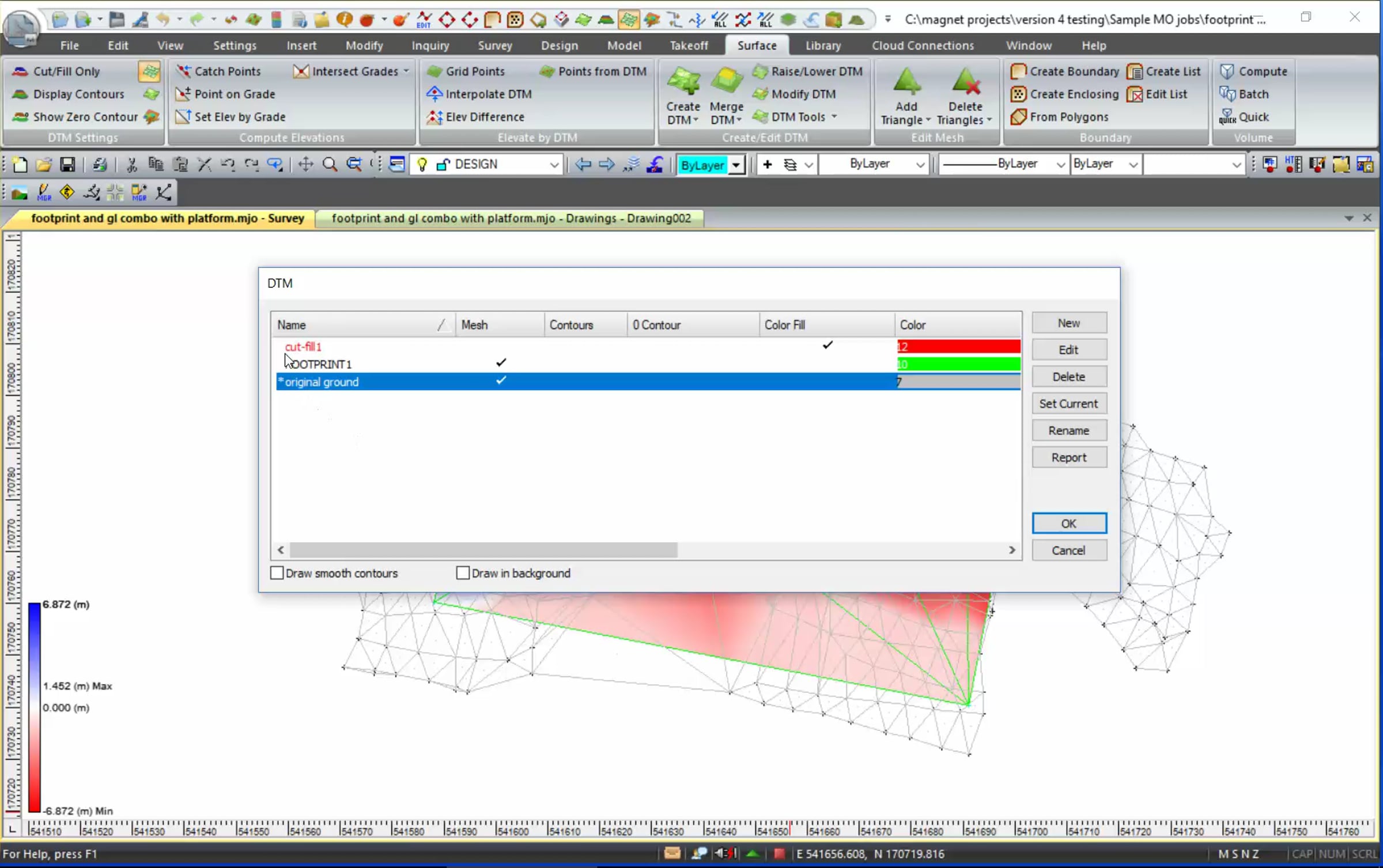Expand the DTM Tools dropdown

[834, 117]
